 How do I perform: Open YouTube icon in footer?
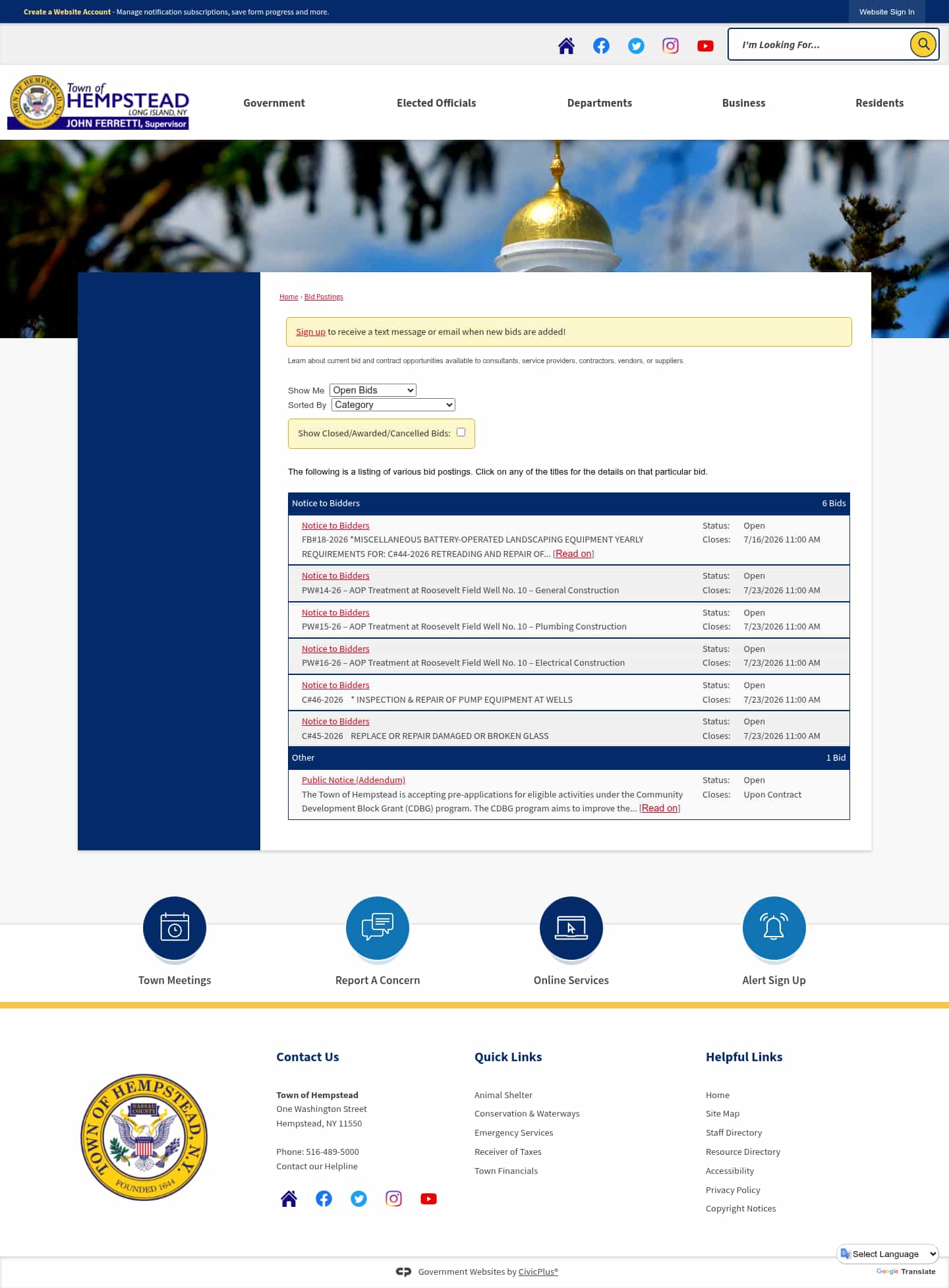[428, 1198]
